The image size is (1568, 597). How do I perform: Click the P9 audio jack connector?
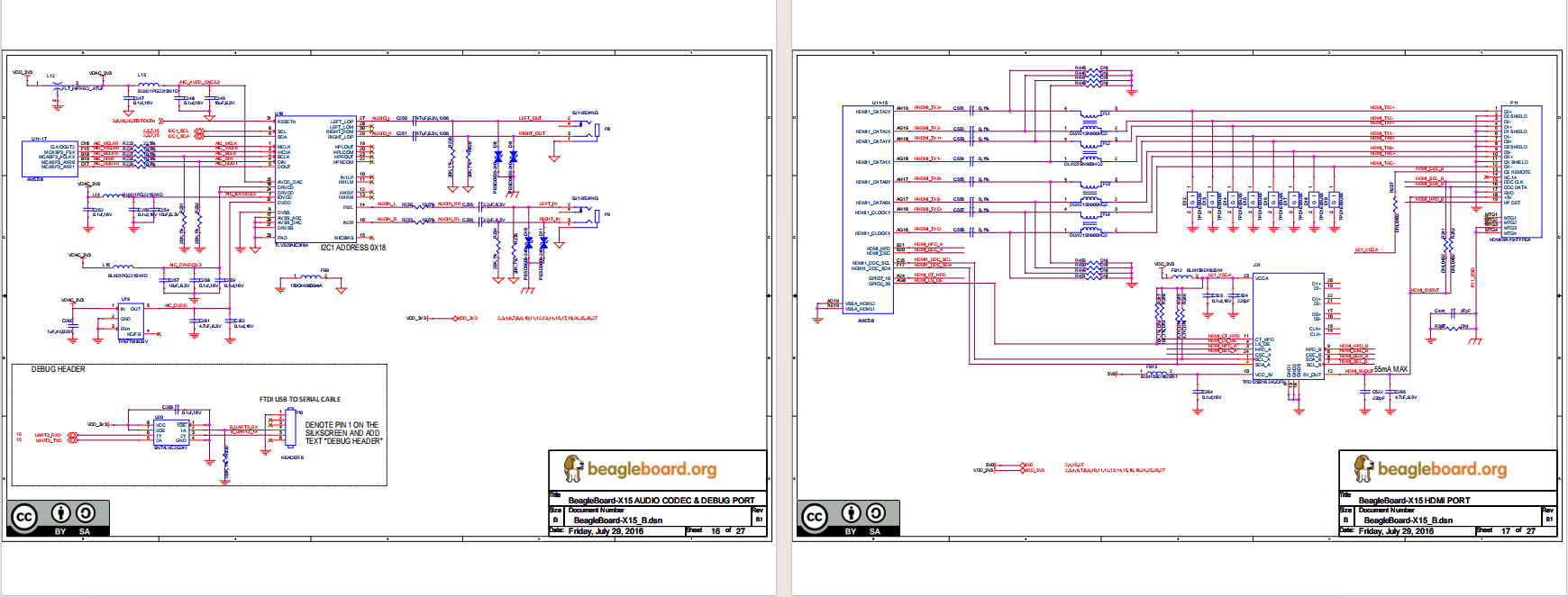coord(587,215)
